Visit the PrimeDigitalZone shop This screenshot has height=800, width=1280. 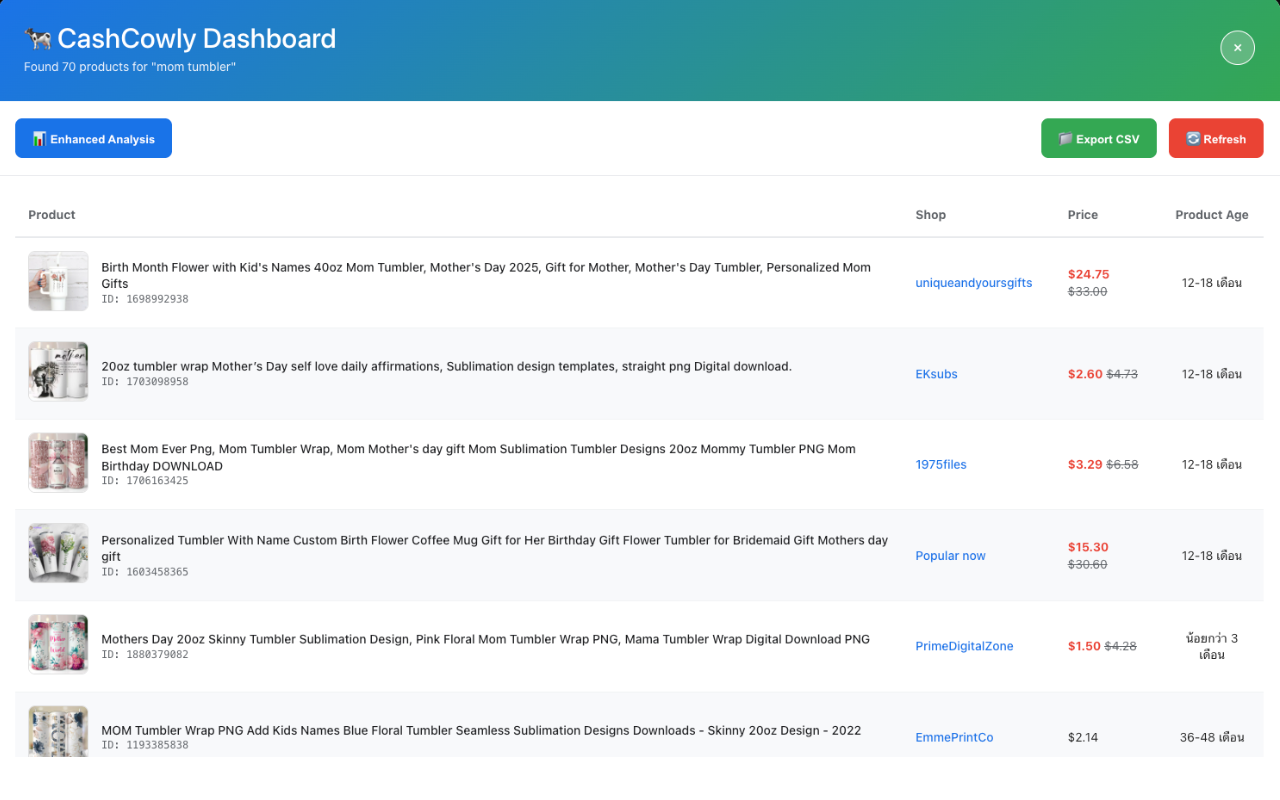coord(964,647)
